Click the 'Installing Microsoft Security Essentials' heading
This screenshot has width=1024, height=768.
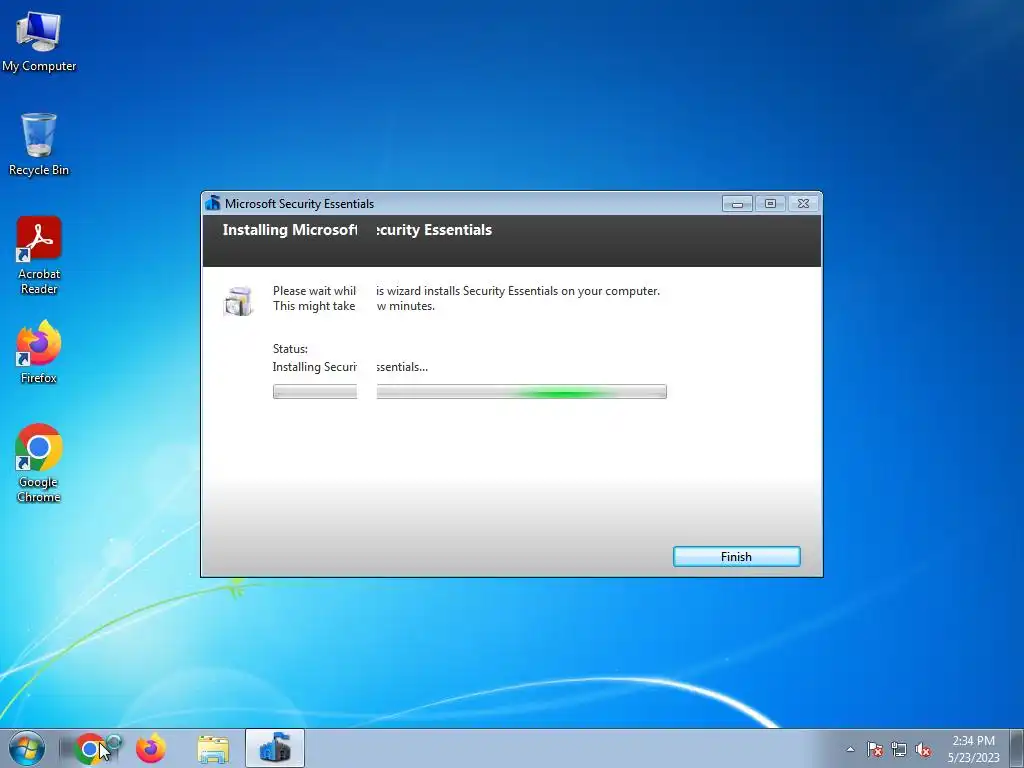[x=357, y=230]
